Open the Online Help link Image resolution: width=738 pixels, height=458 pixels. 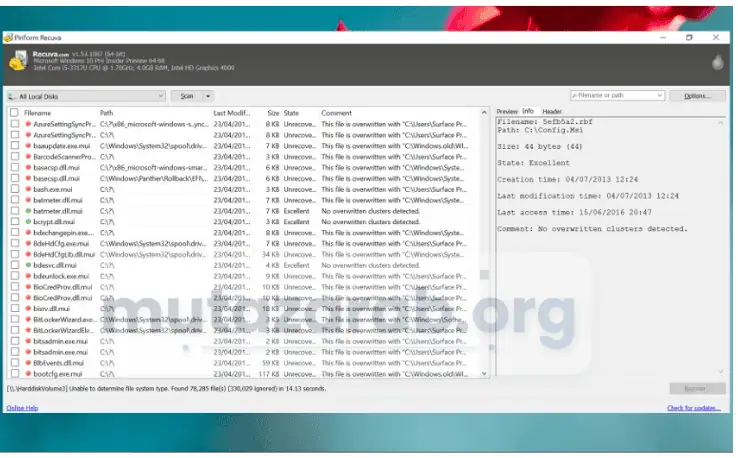point(22,408)
